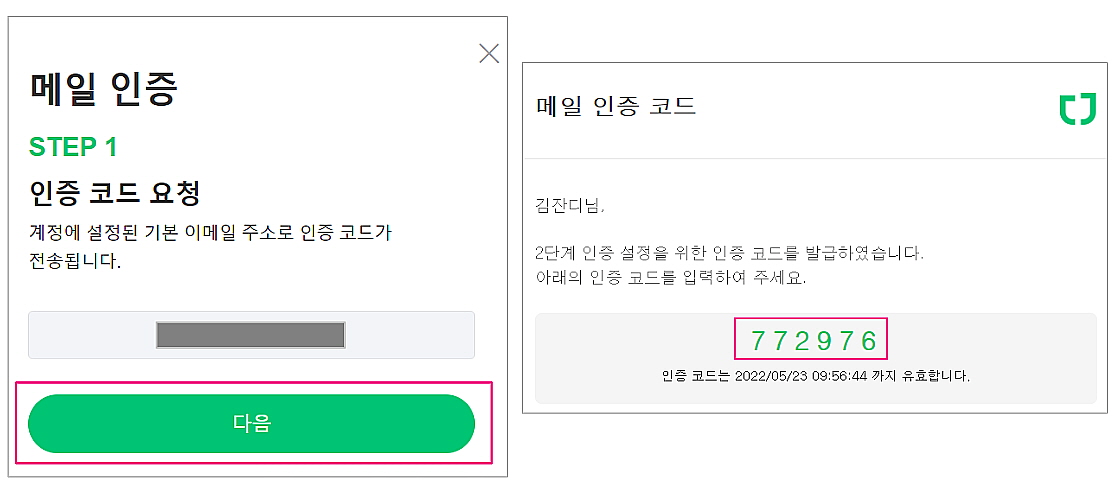Select the verification code 772976
This screenshot has height=496, width=1116.
pyautogui.click(x=811, y=341)
